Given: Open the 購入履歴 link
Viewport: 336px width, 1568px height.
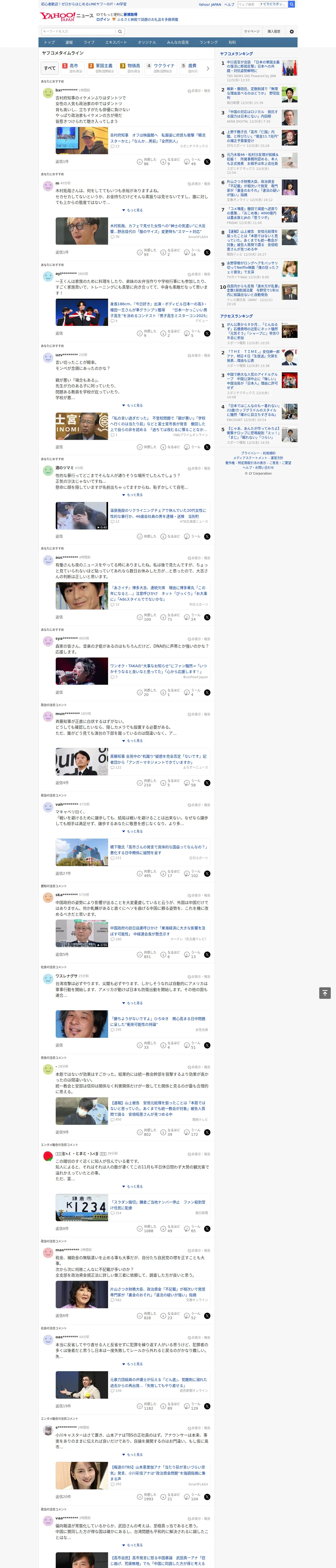Looking at the screenshot, I should [x=274, y=31].
